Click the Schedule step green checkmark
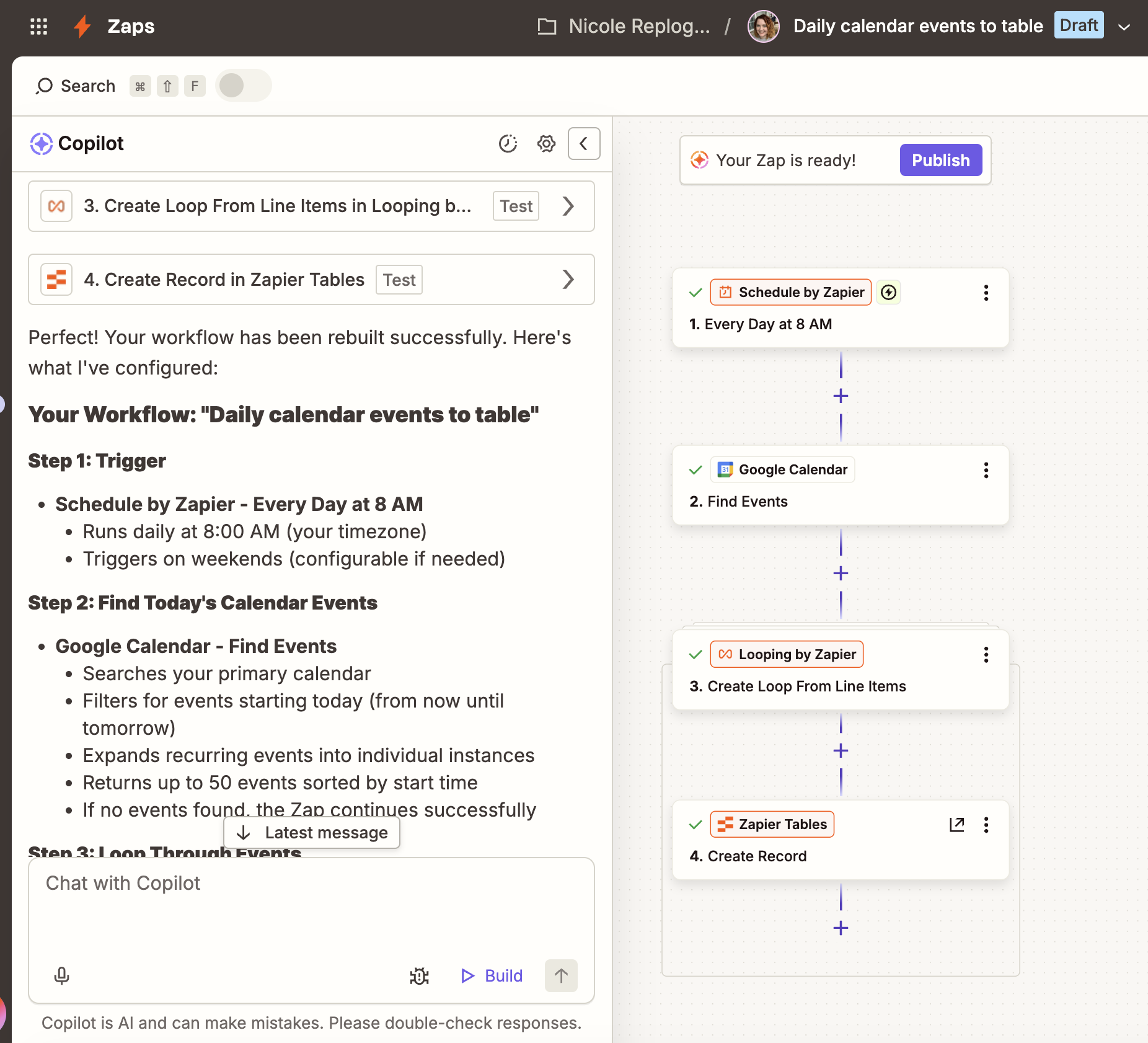Screen dimensions: 1148x1043 tap(695, 292)
